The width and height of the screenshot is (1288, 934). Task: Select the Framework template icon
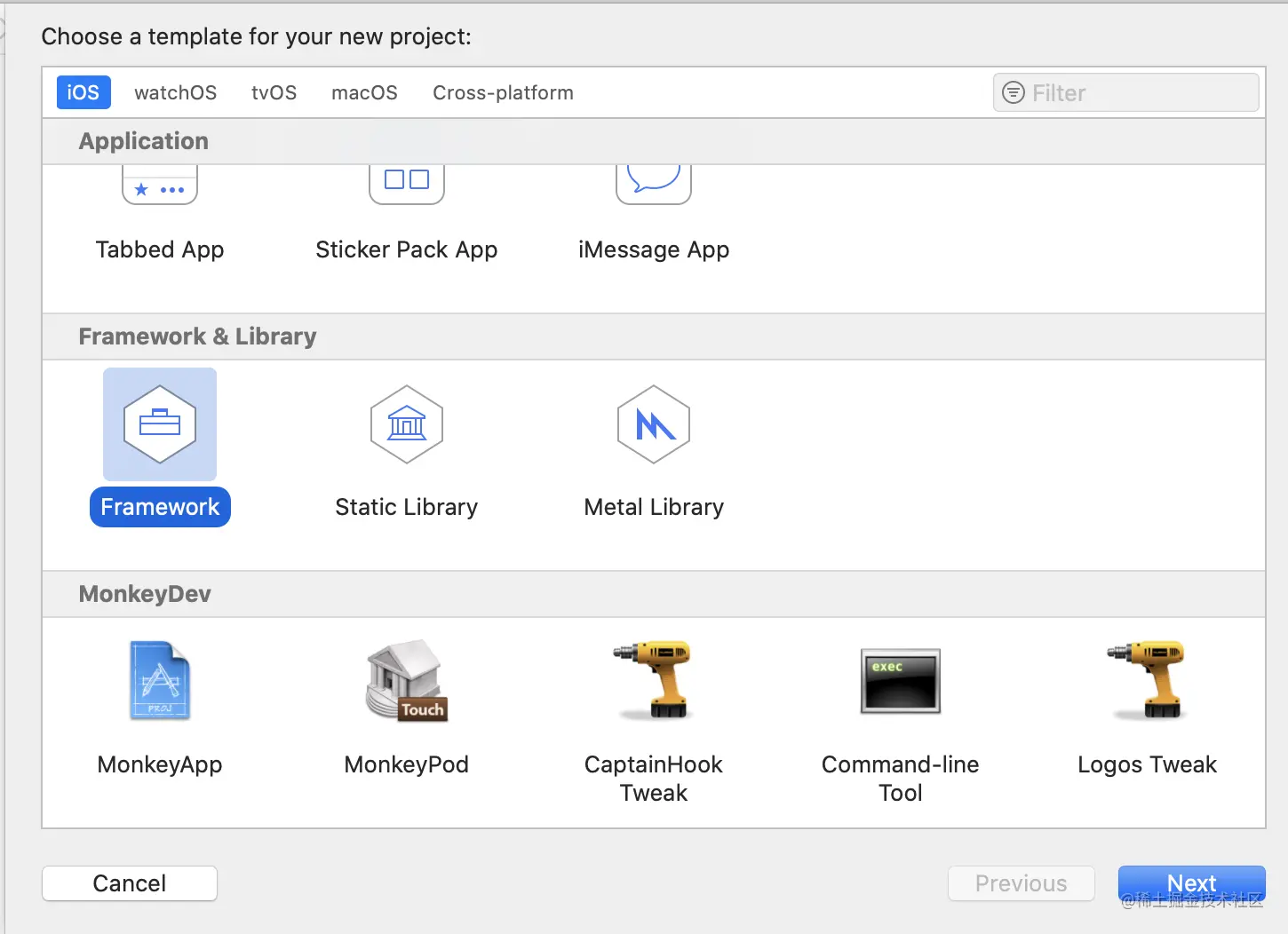160,424
